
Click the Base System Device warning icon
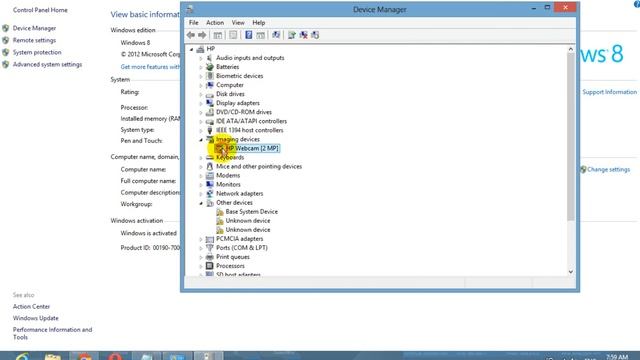tap(220, 211)
